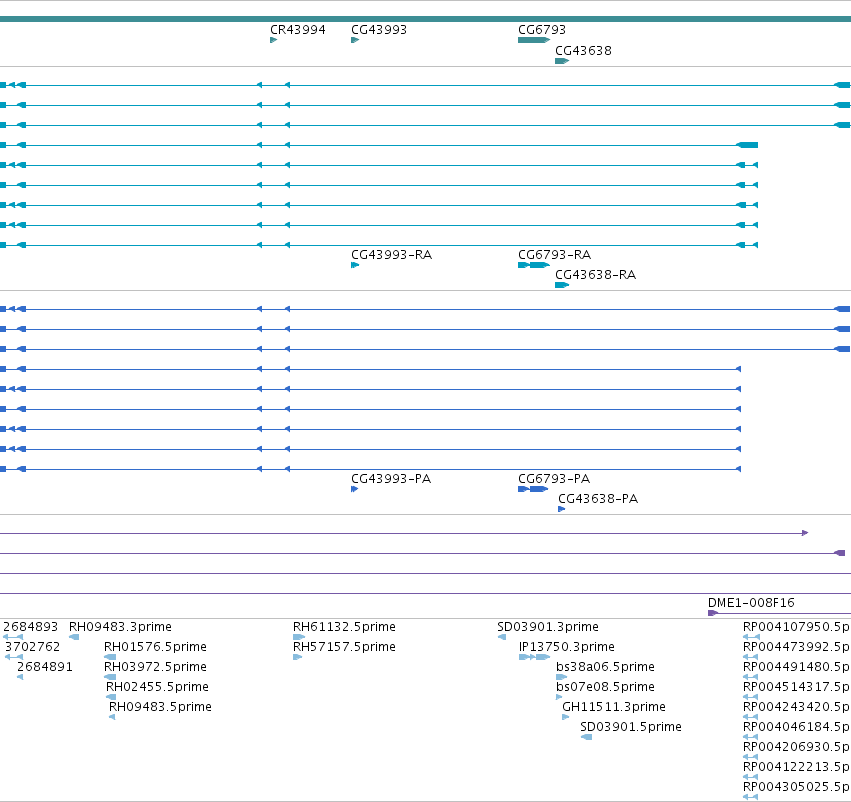Viewport: 851px width, 802px height.
Task: Select RP004514317.5p read label
Action: pyautogui.click(x=796, y=688)
